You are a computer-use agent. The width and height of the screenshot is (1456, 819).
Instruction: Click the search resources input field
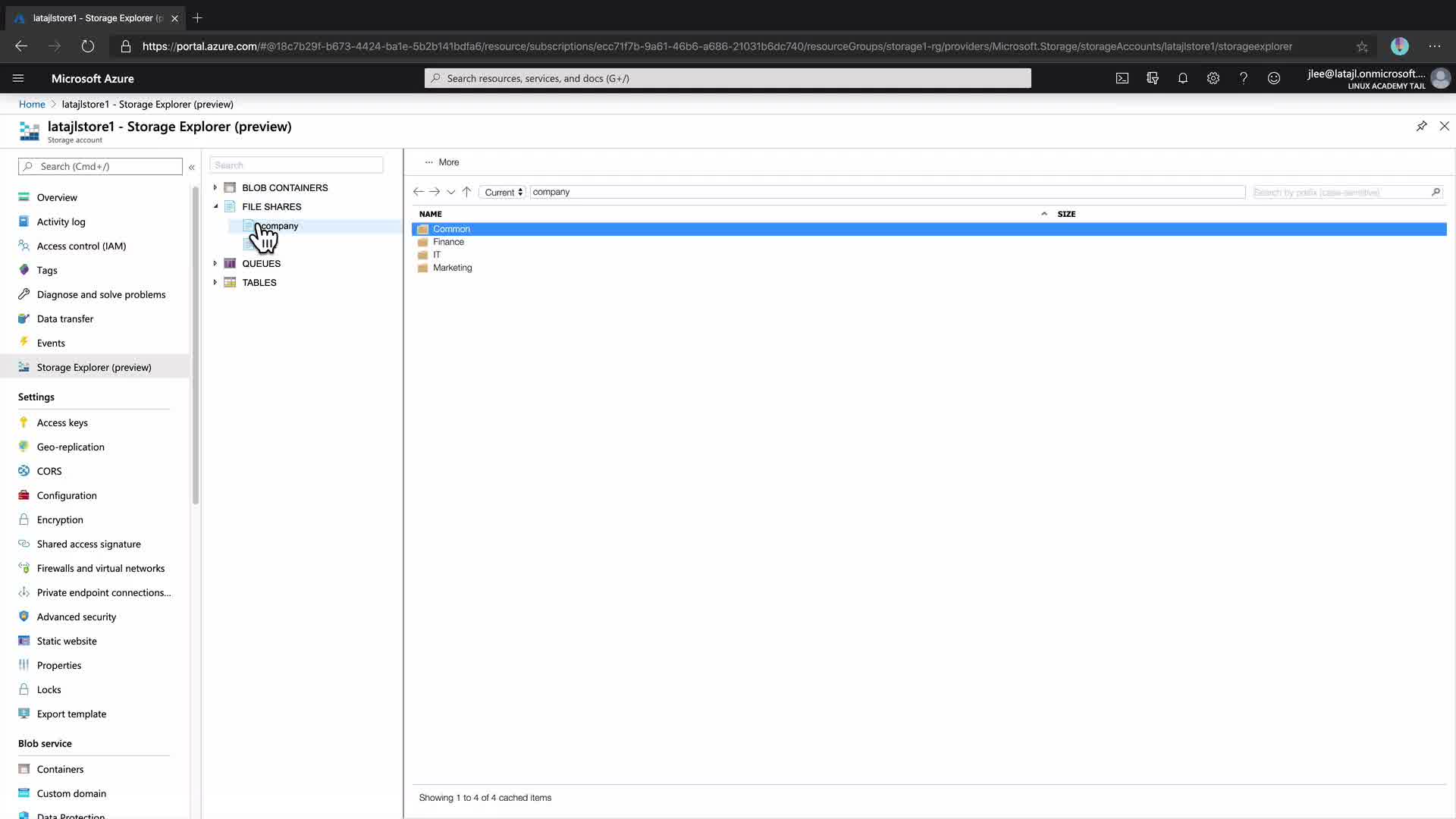[x=728, y=78]
